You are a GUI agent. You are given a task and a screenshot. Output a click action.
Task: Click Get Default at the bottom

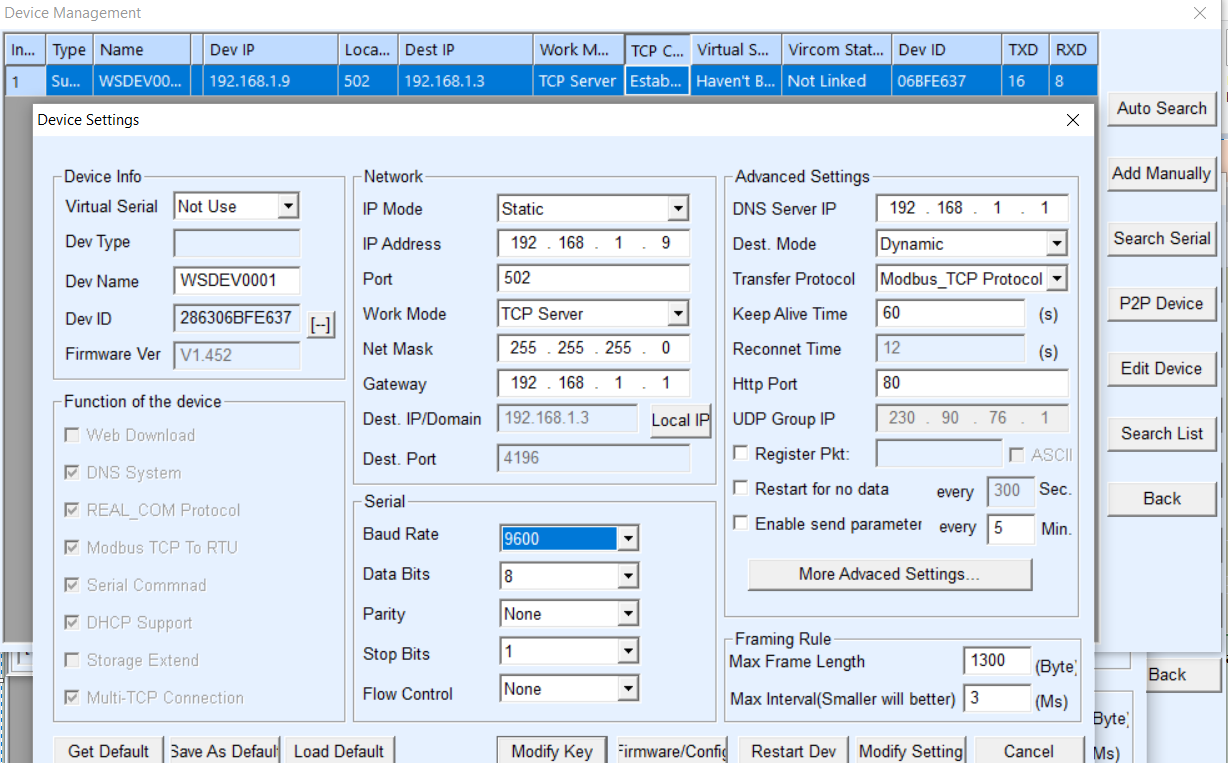107,750
